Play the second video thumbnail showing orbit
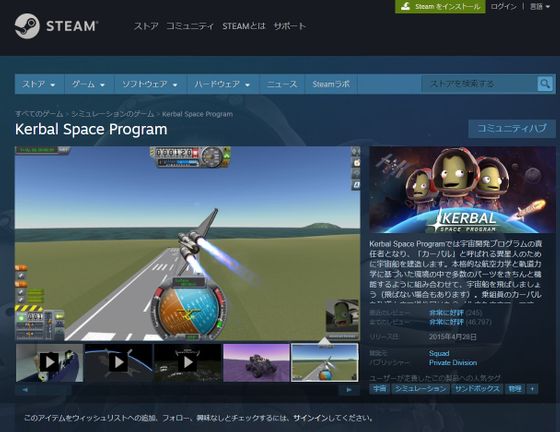This screenshot has width=560, height=432. pyautogui.click(x=118, y=362)
